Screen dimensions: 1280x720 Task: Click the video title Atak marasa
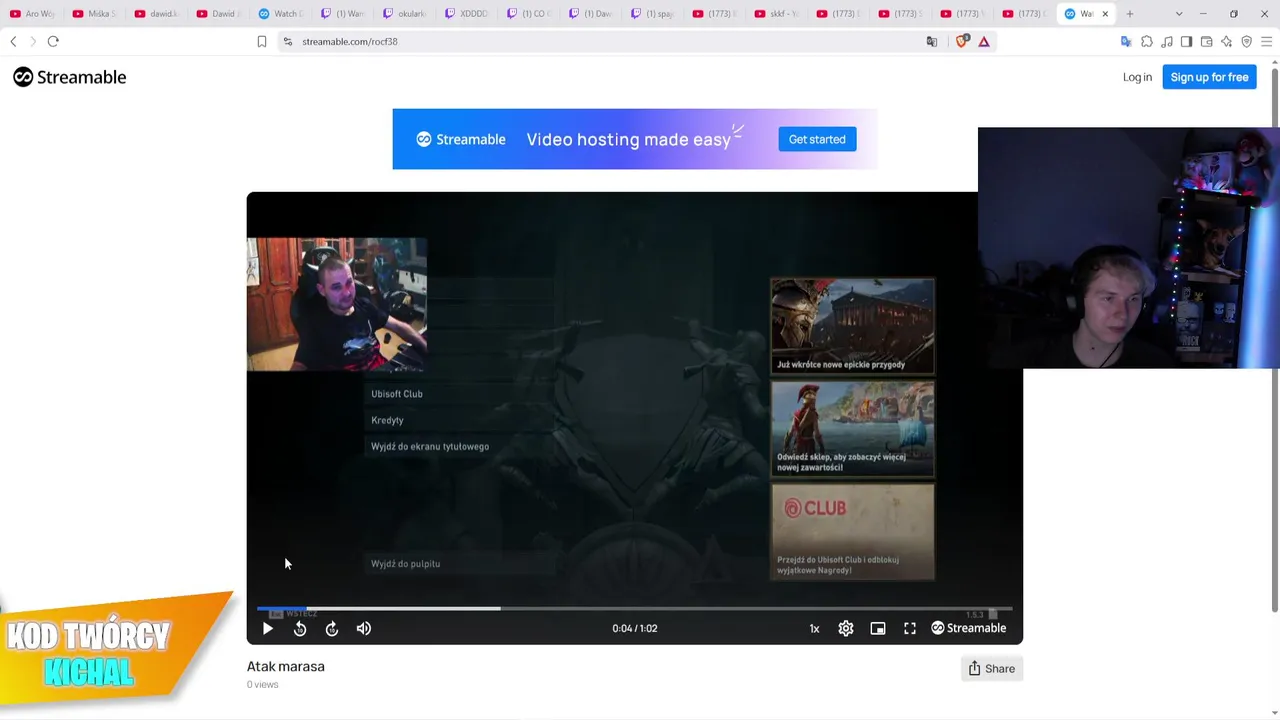pyautogui.click(x=286, y=666)
